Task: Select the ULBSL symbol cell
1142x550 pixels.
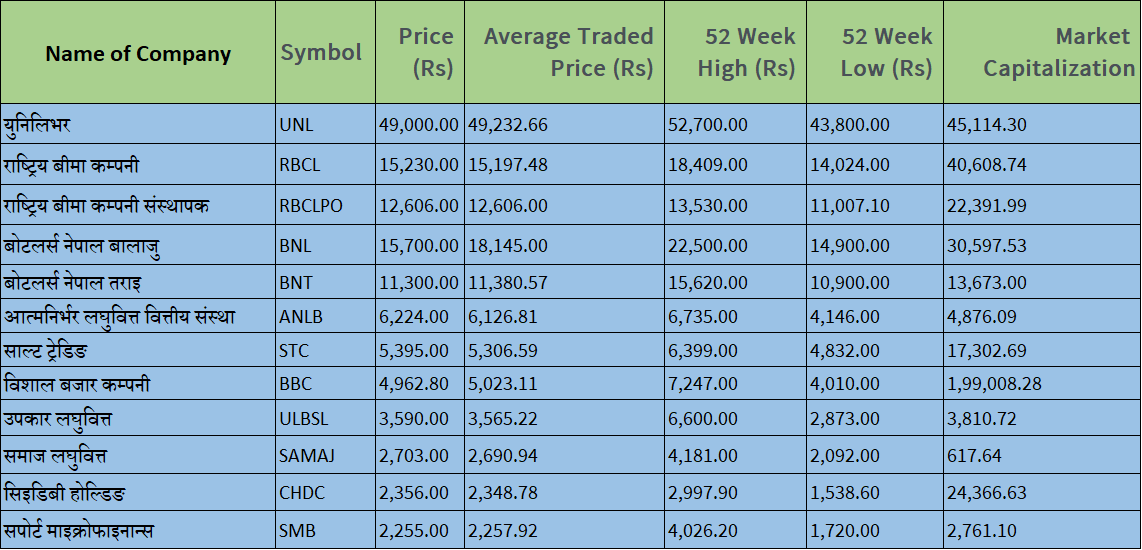Action: coord(302,418)
